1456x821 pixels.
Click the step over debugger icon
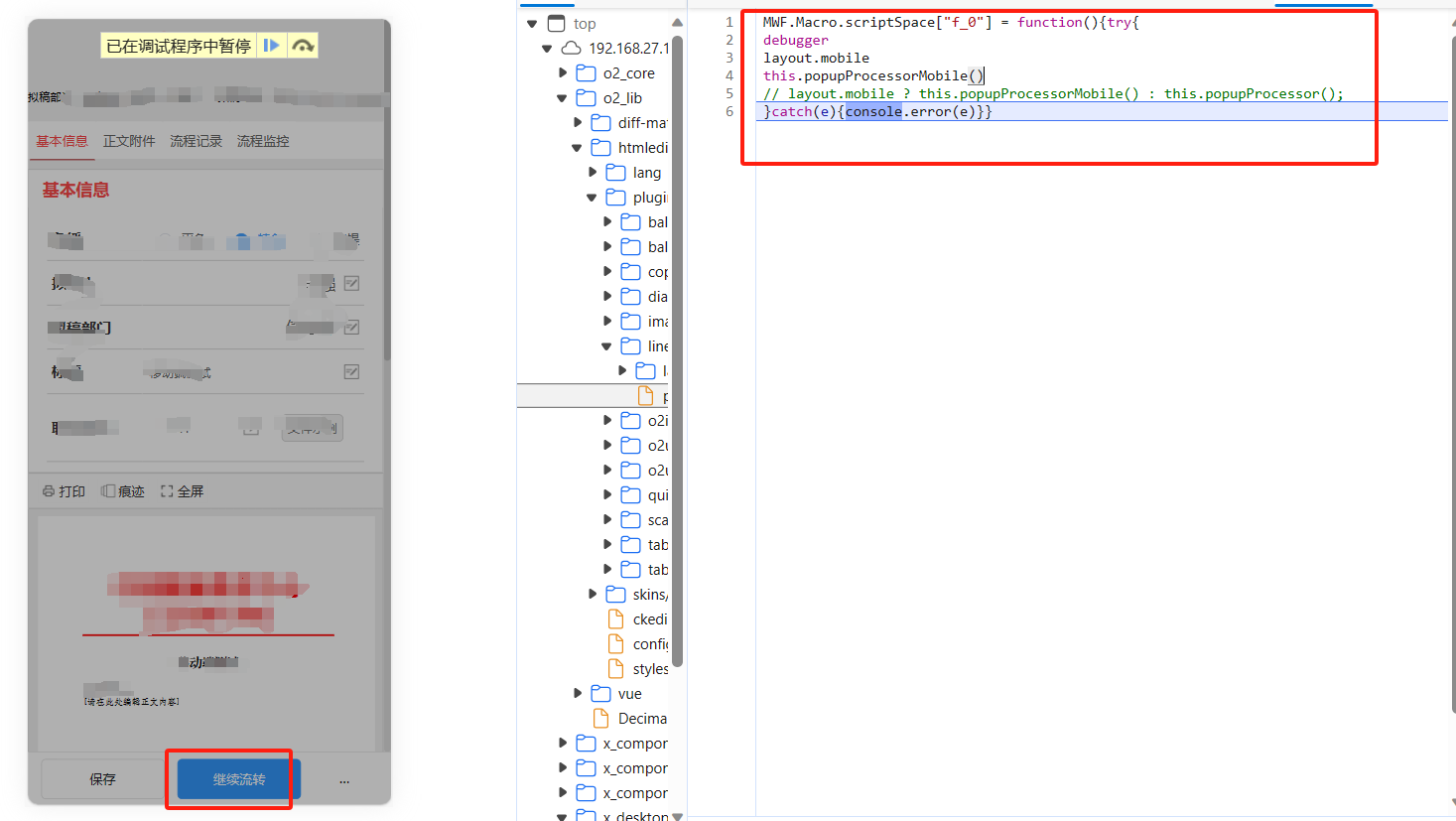[x=303, y=46]
